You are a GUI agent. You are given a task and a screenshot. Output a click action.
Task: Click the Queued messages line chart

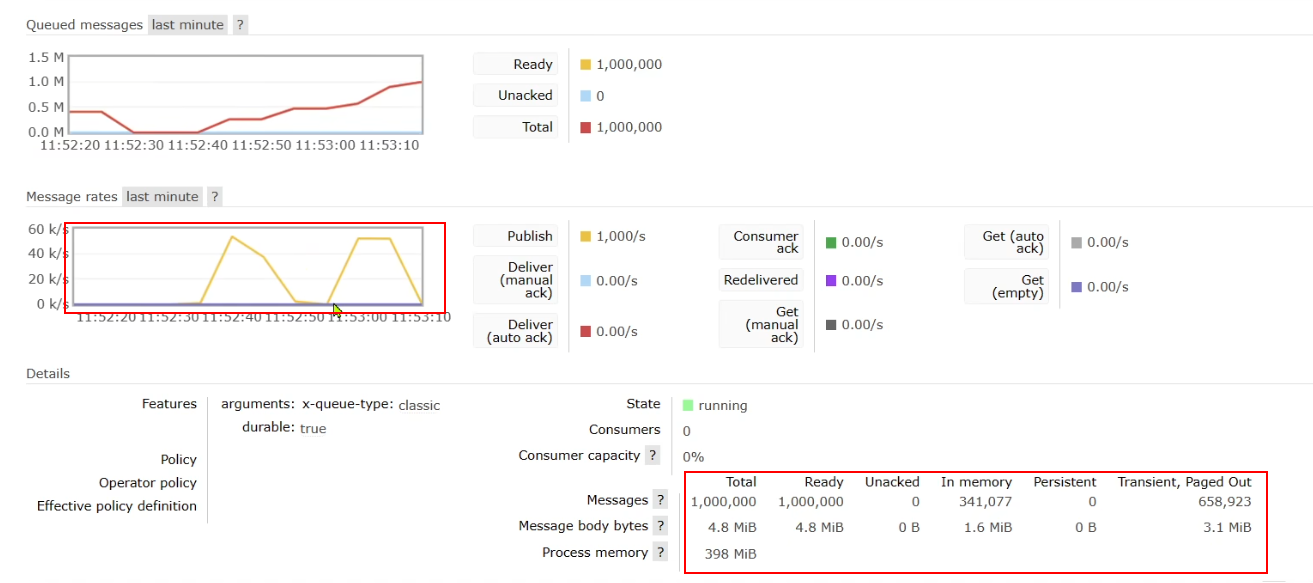tap(246, 94)
